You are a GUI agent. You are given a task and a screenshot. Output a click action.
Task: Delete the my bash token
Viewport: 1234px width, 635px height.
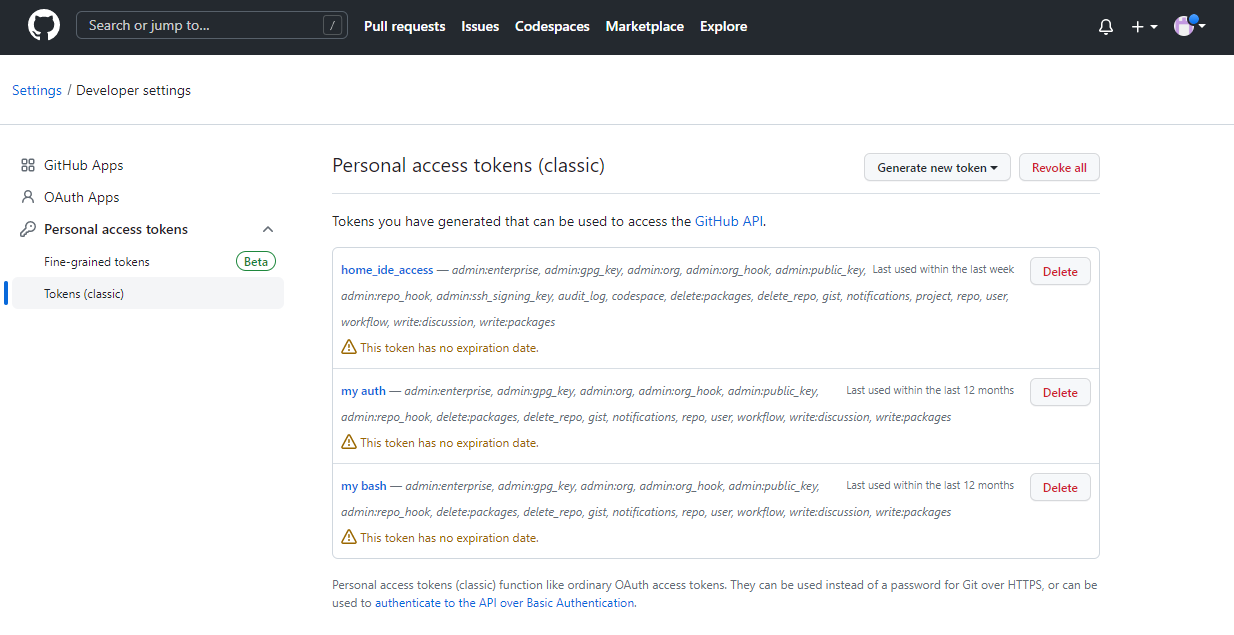[1060, 487]
